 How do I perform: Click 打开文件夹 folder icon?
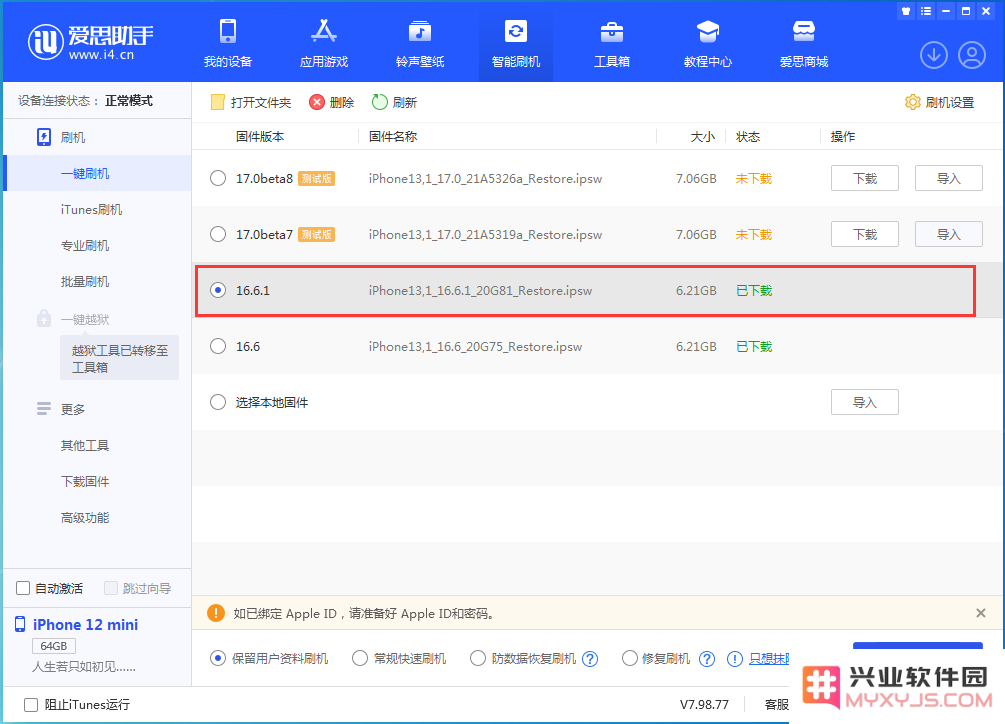(218, 102)
